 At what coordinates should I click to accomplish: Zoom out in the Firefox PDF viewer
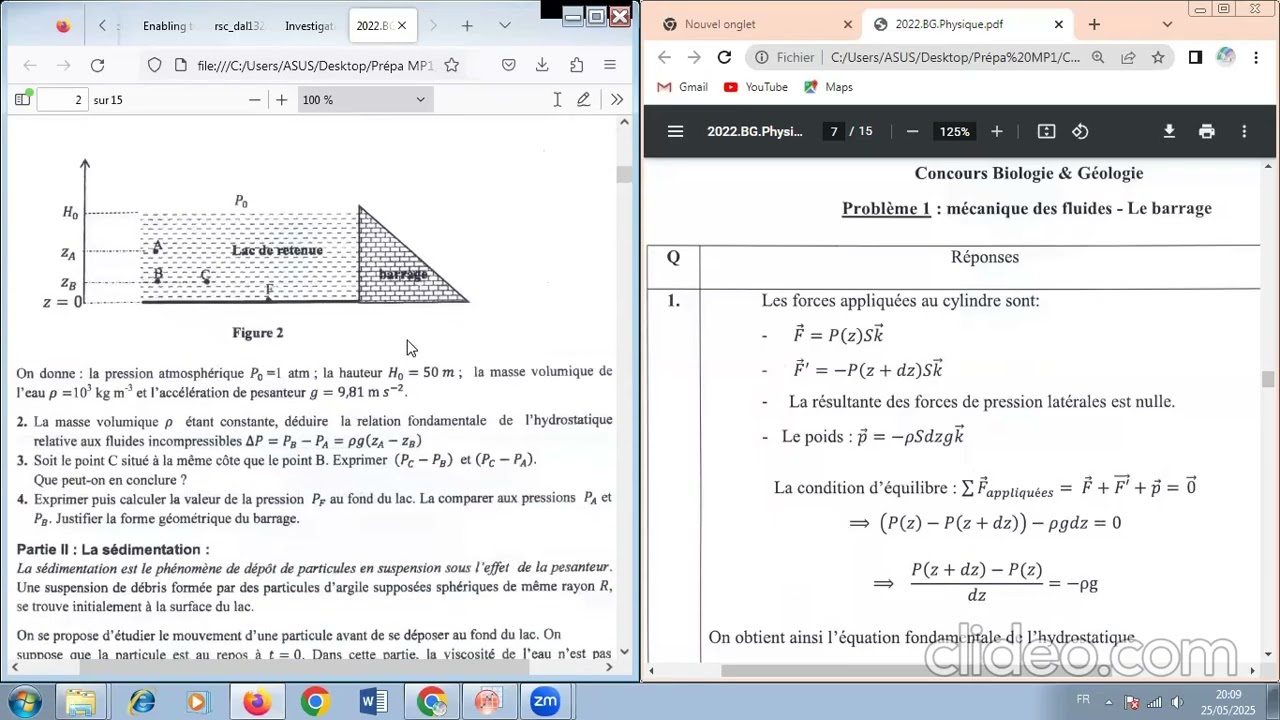(x=254, y=100)
